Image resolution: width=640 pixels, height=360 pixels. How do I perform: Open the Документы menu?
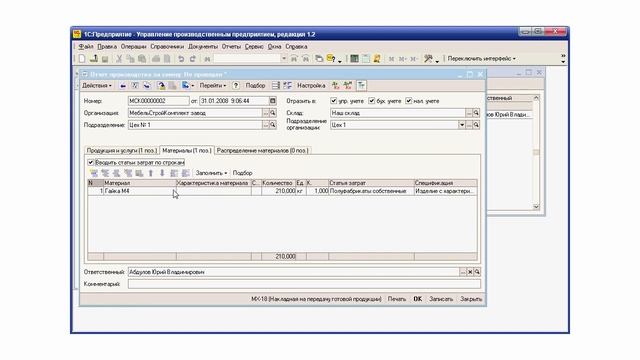click(x=203, y=47)
